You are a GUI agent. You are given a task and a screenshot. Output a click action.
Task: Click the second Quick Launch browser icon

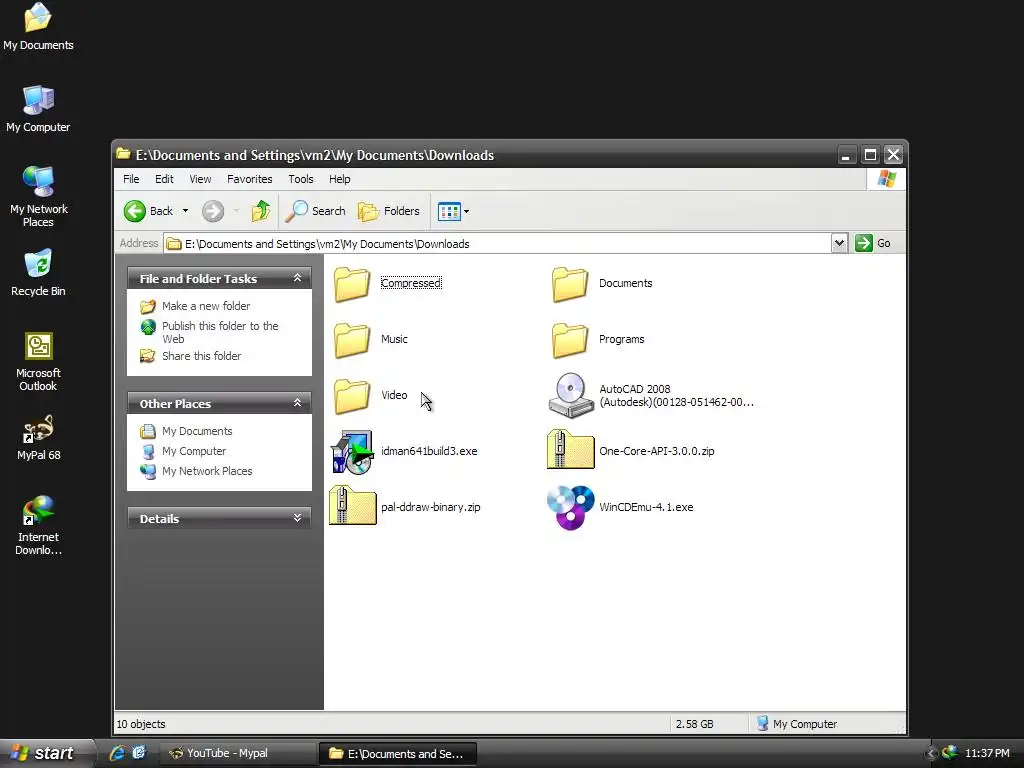(138, 753)
